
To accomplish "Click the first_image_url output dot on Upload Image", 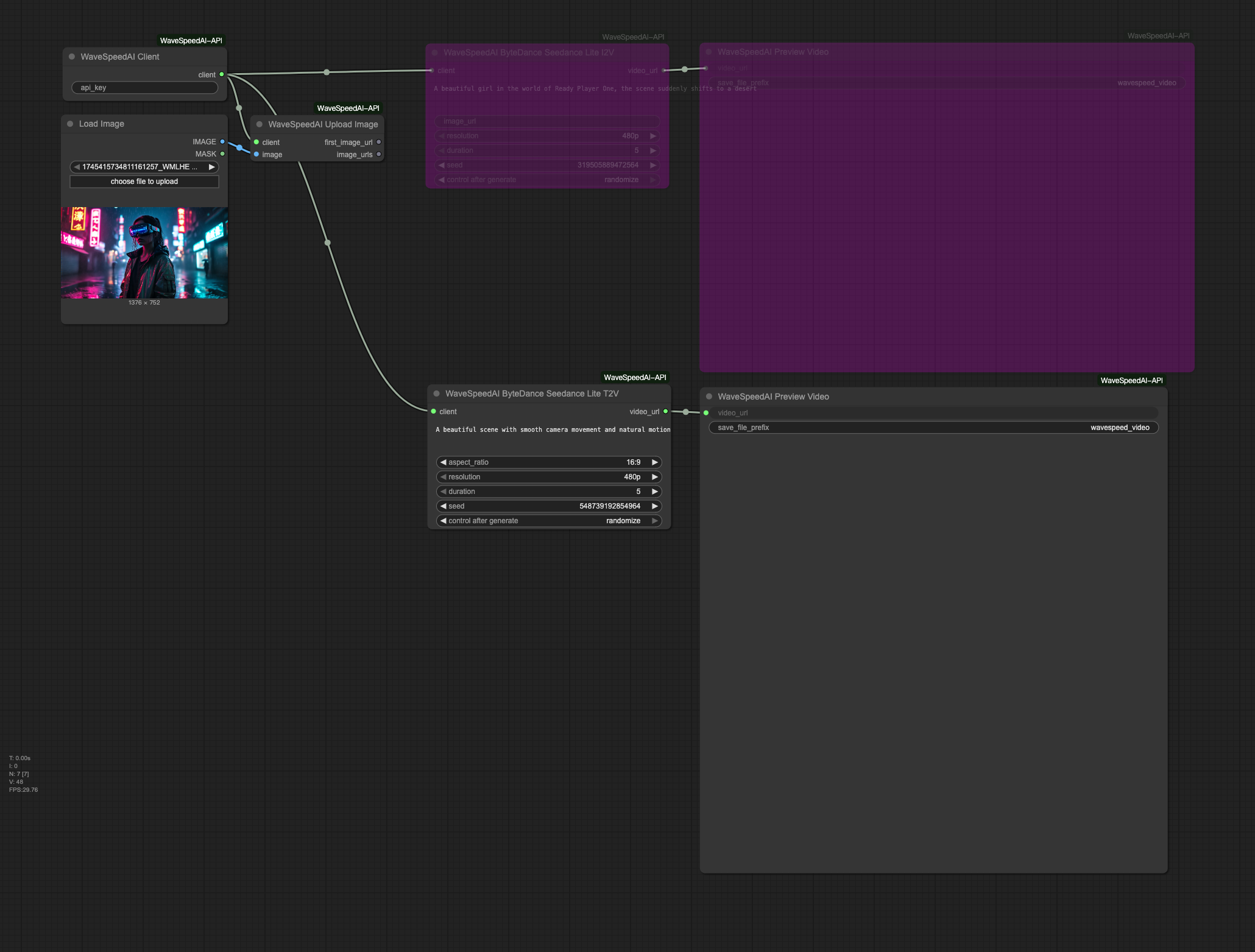I will point(379,142).
